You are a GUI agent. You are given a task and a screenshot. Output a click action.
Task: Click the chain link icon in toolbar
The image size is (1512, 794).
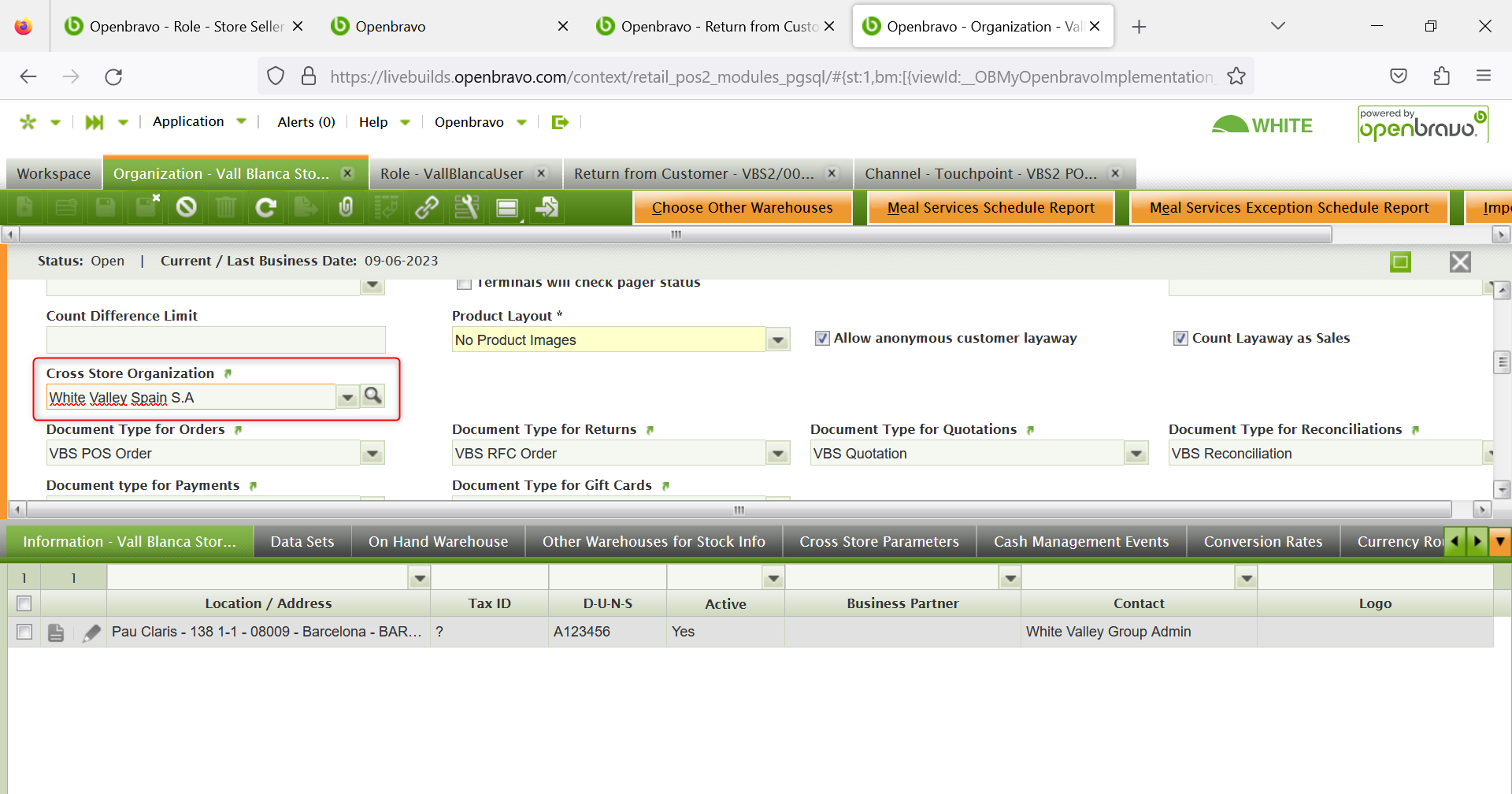pos(427,207)
